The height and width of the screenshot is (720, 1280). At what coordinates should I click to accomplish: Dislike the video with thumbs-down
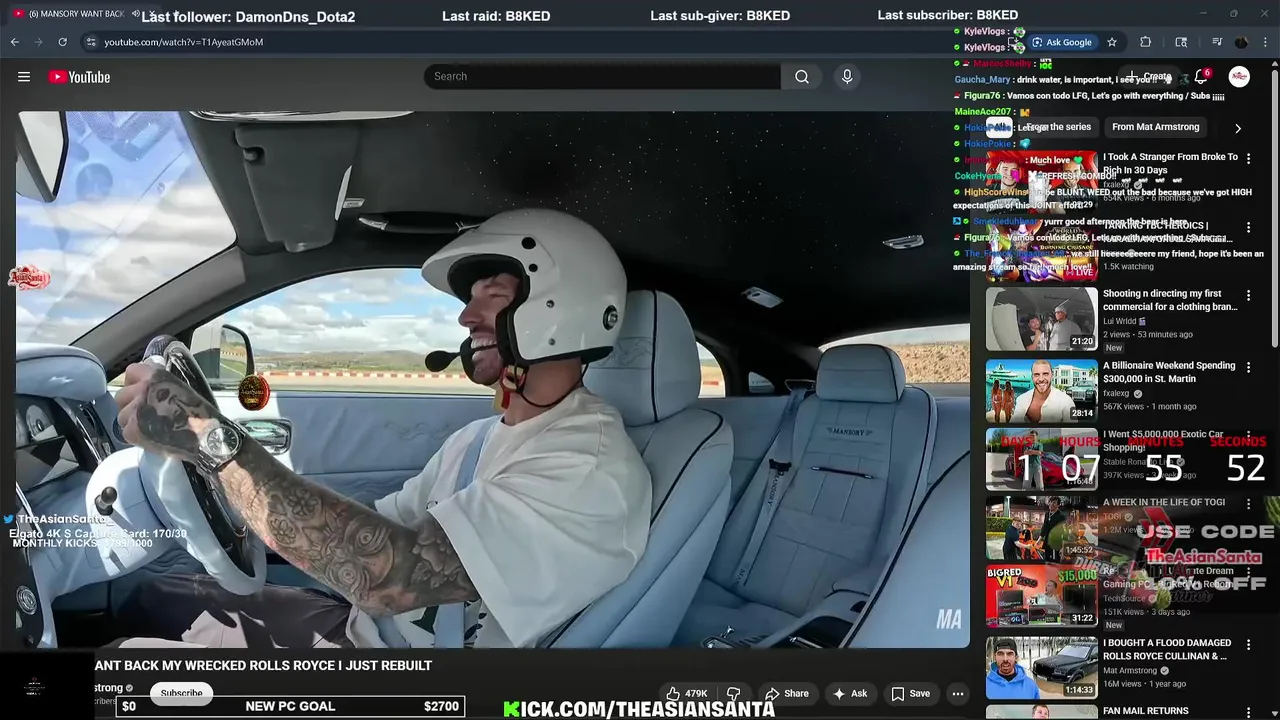click(733, 693)
